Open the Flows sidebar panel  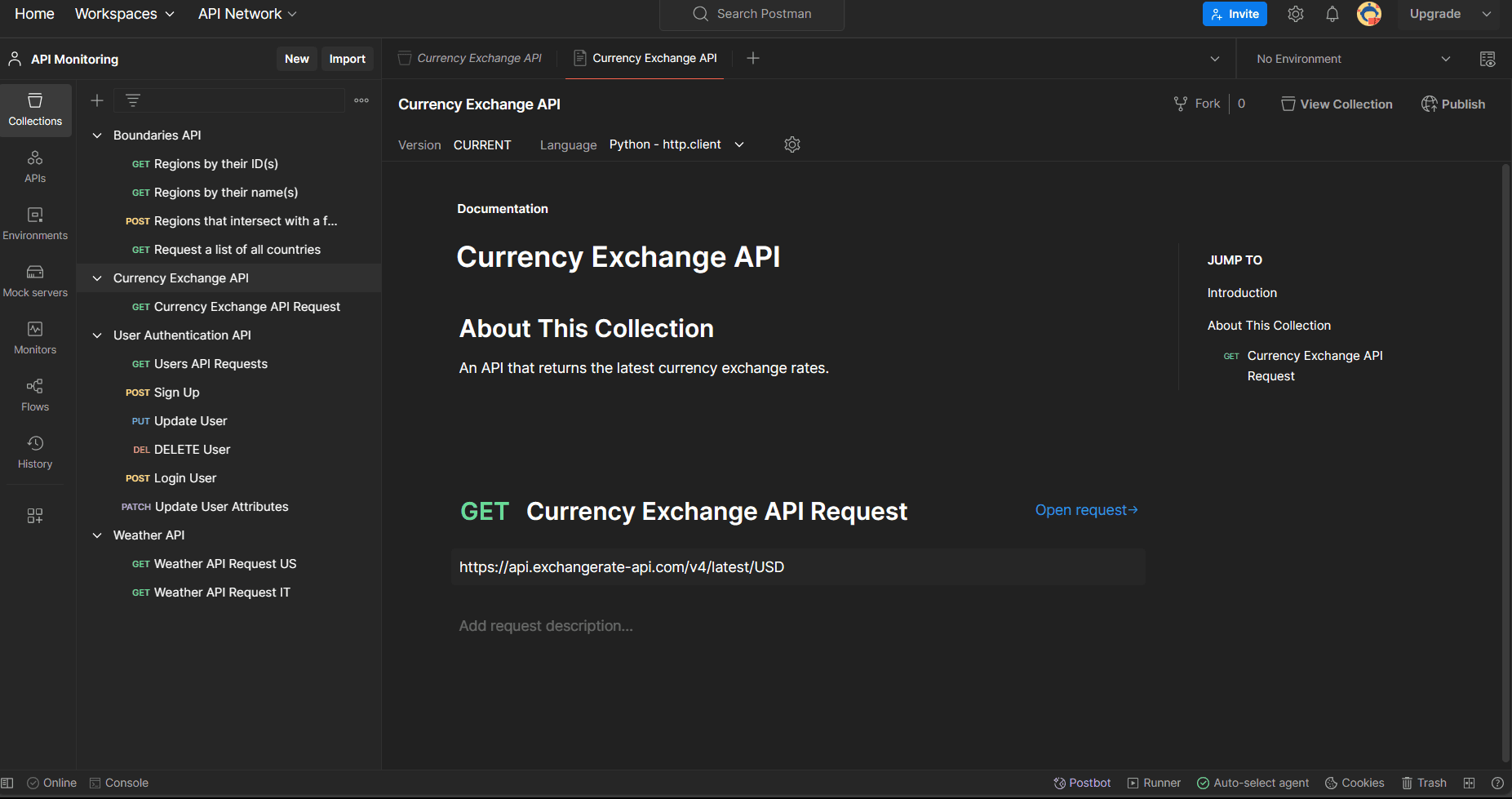(x=35, y=395)
